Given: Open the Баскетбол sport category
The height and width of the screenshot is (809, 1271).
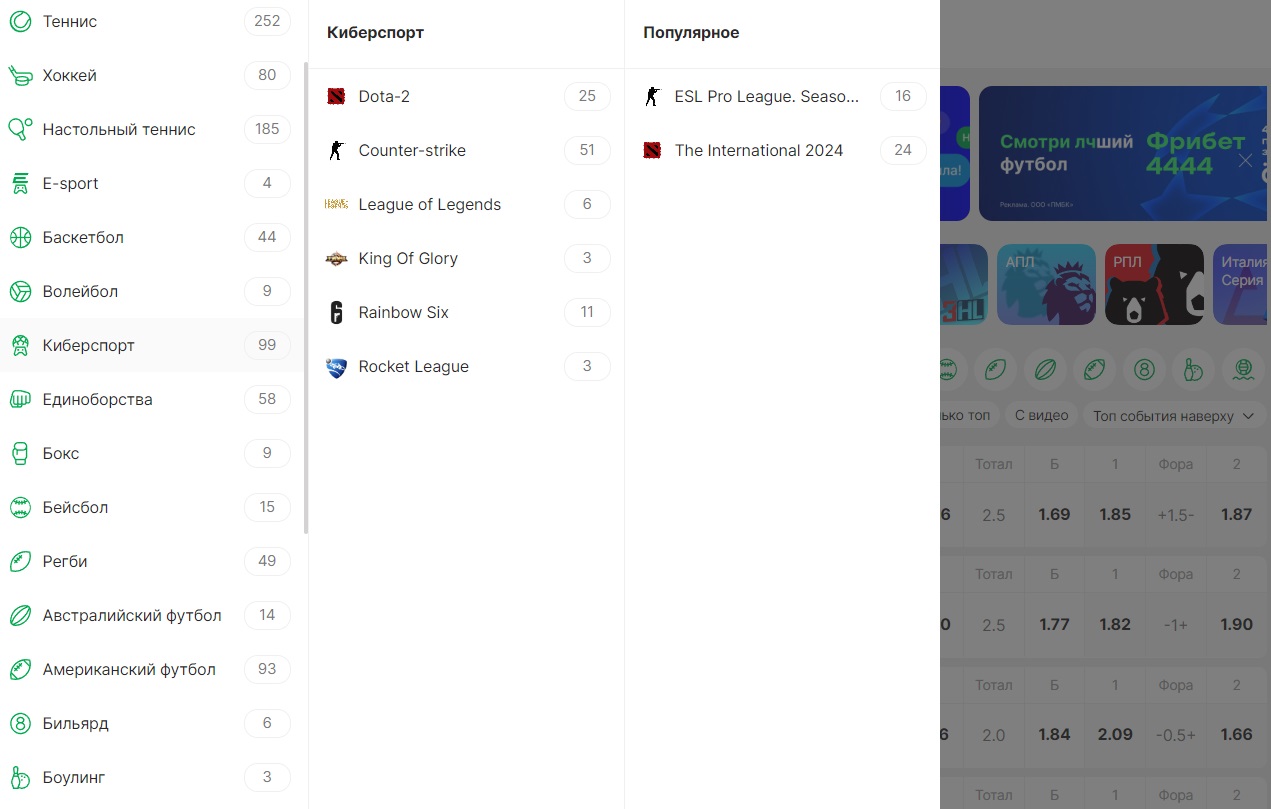Looking at the screenshot, I should (152, 237).
